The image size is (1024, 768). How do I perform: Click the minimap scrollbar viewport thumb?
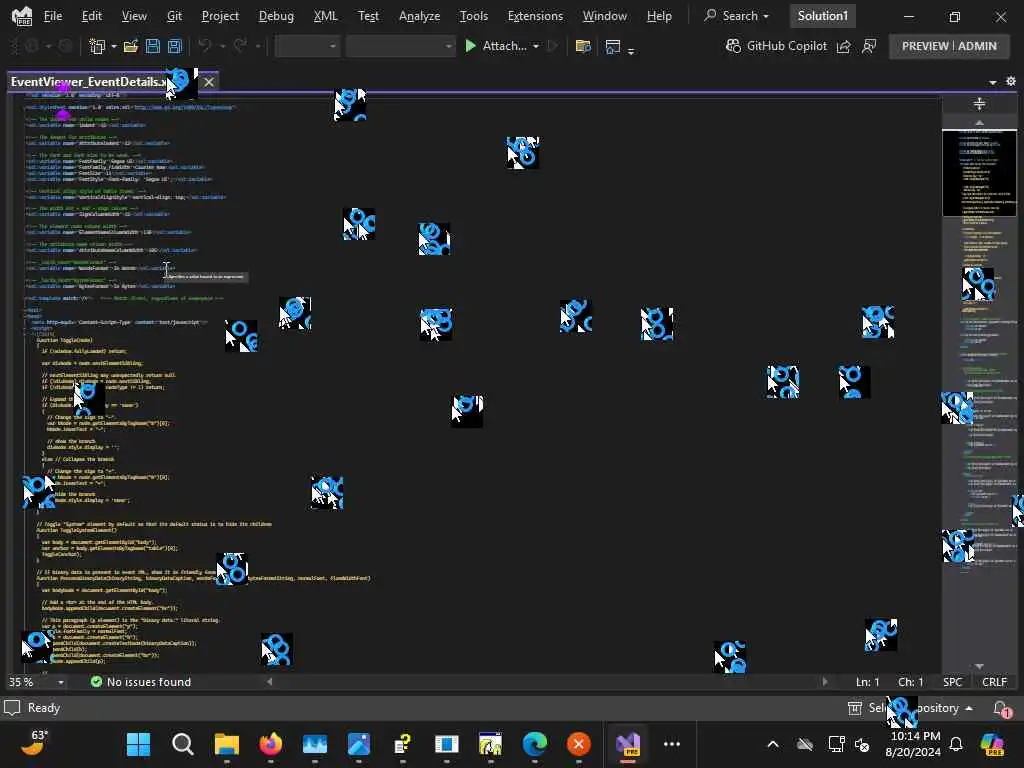click(979, 172)
